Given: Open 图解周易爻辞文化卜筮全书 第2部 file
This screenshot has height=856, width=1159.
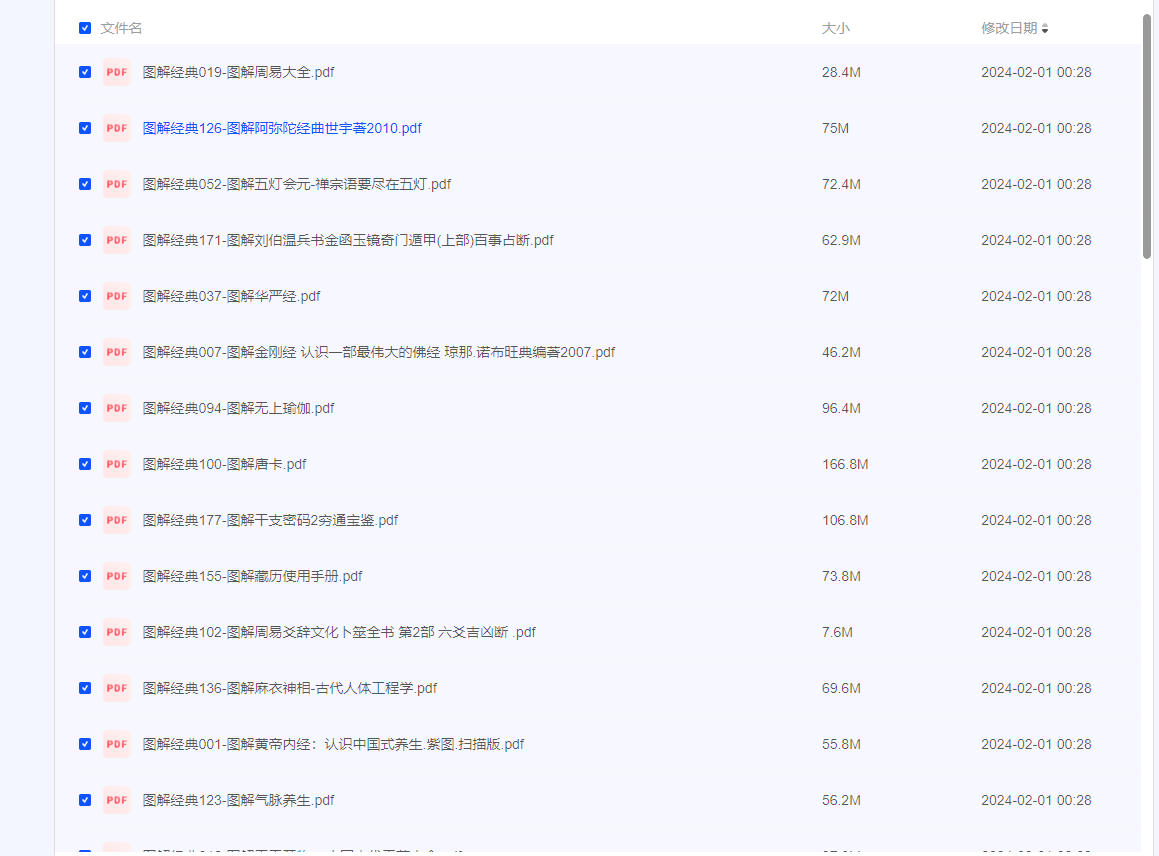Looking at the screenshot, I should coord(339,632).
